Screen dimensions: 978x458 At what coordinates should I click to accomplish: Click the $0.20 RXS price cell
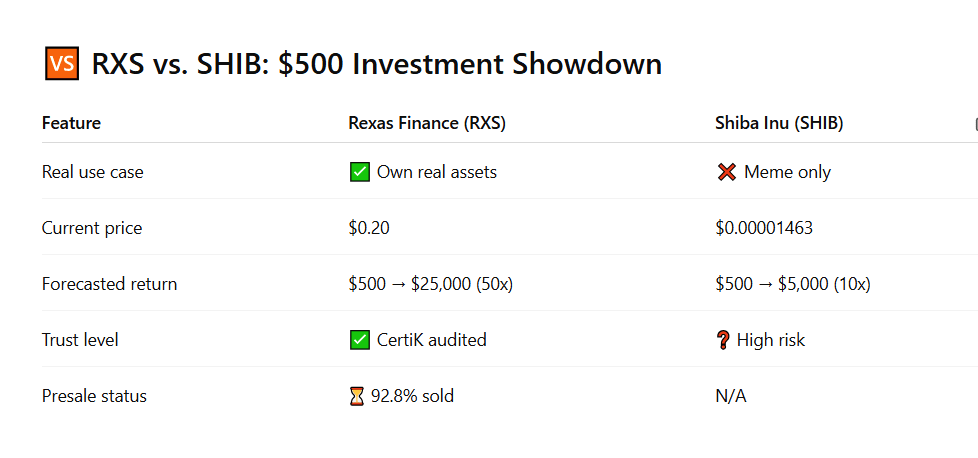(369, 228)
